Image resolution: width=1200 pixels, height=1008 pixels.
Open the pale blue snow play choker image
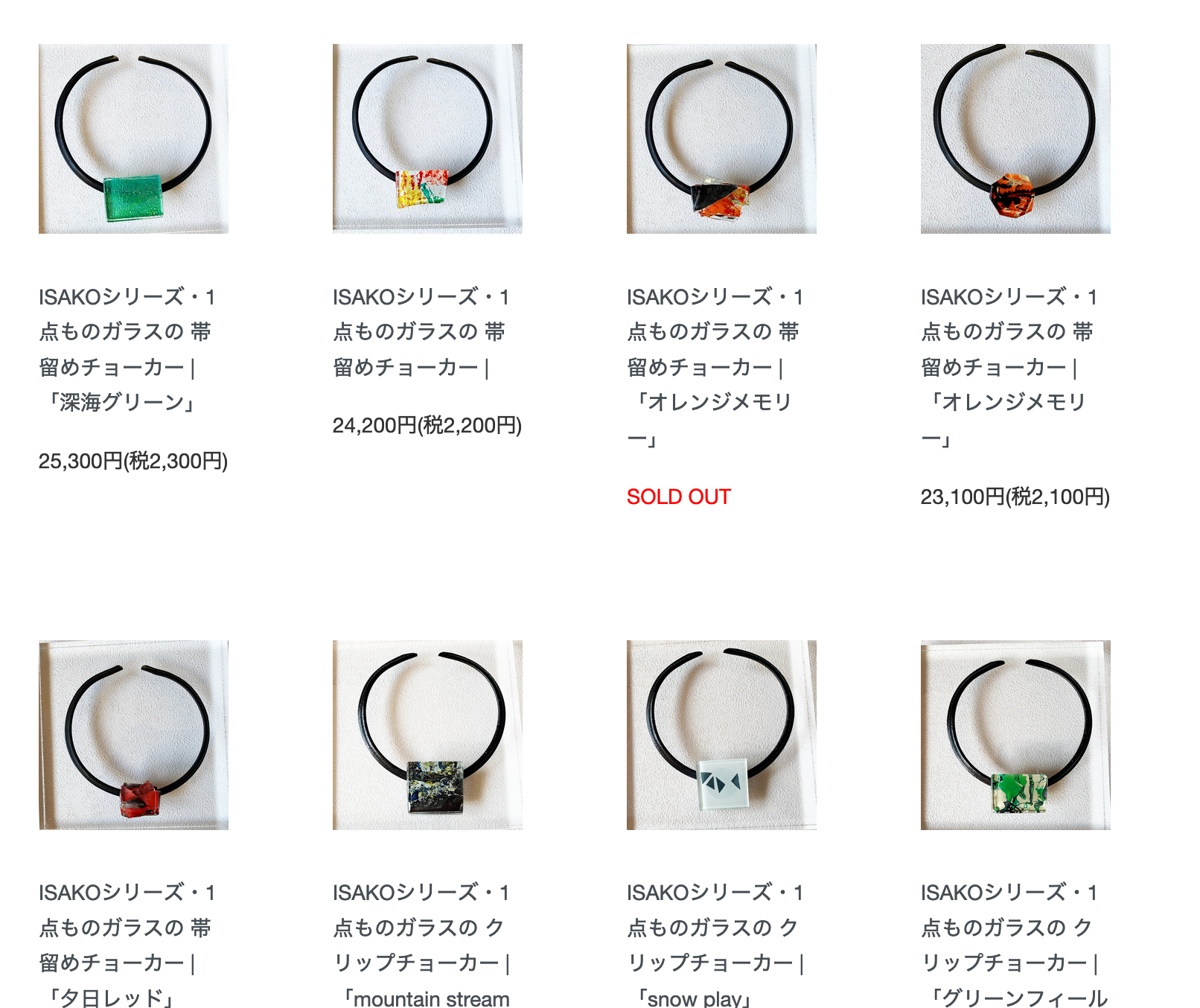tap(721, 735)
